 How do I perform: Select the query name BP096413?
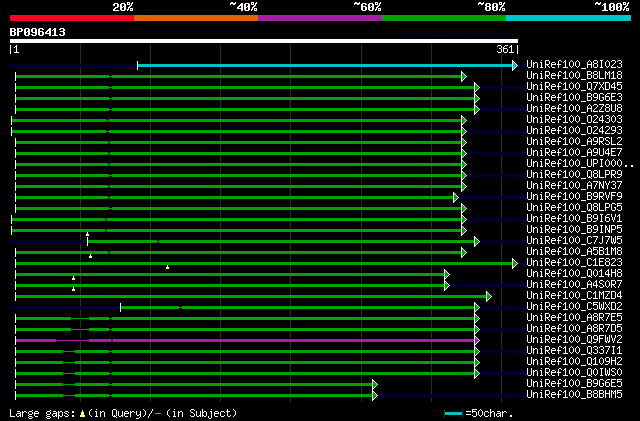coord(38,32)
